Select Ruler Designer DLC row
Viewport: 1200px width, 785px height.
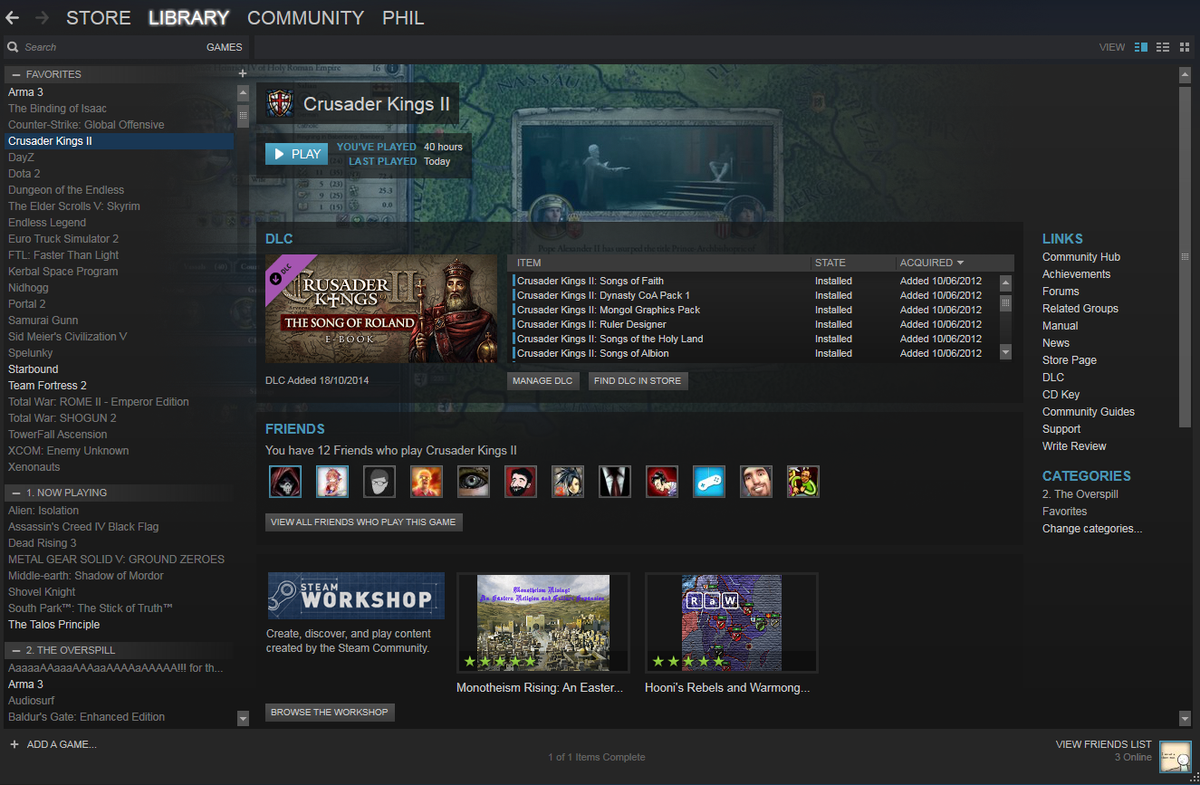pos(755,324)
